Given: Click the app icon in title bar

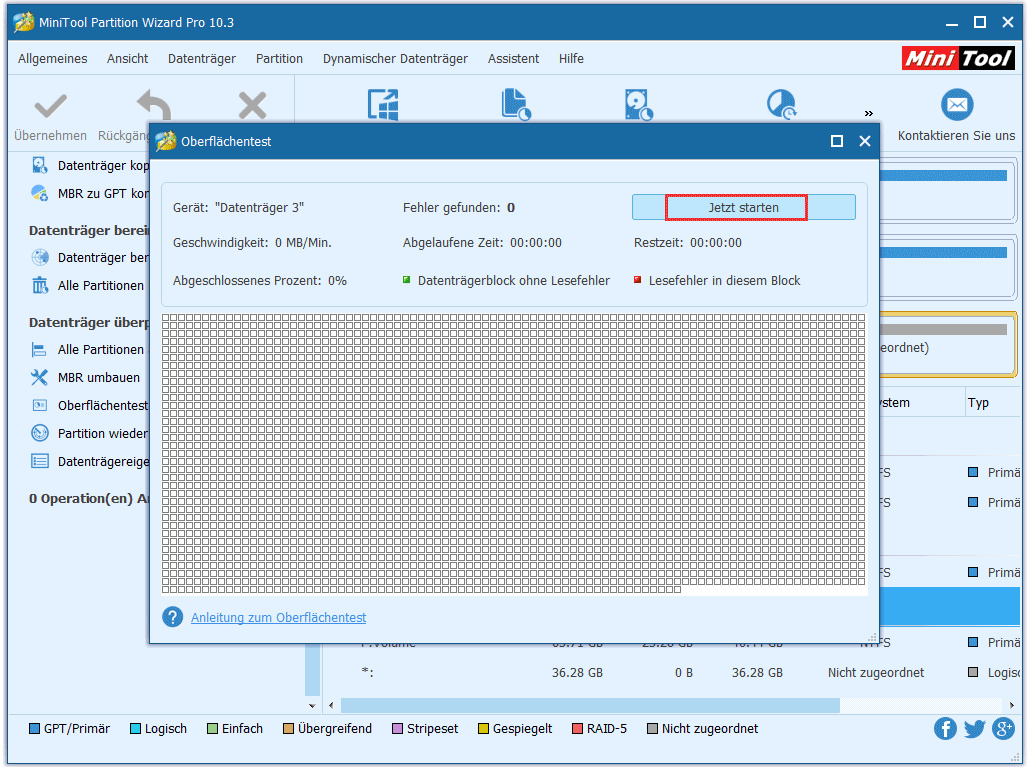Looking at the screenshot, I should click(x=24, y=22).
